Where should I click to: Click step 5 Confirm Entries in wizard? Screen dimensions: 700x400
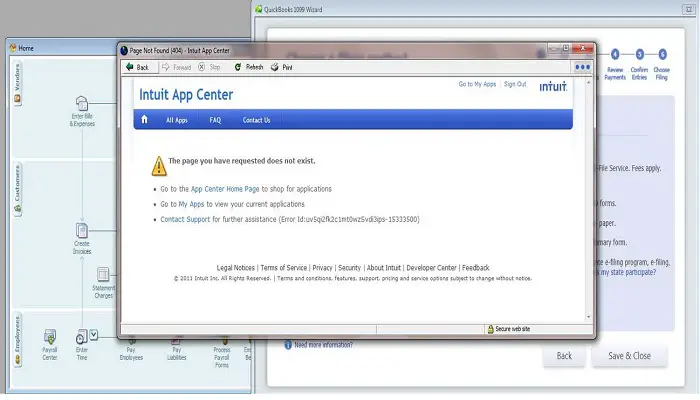[x=639, y=54]
